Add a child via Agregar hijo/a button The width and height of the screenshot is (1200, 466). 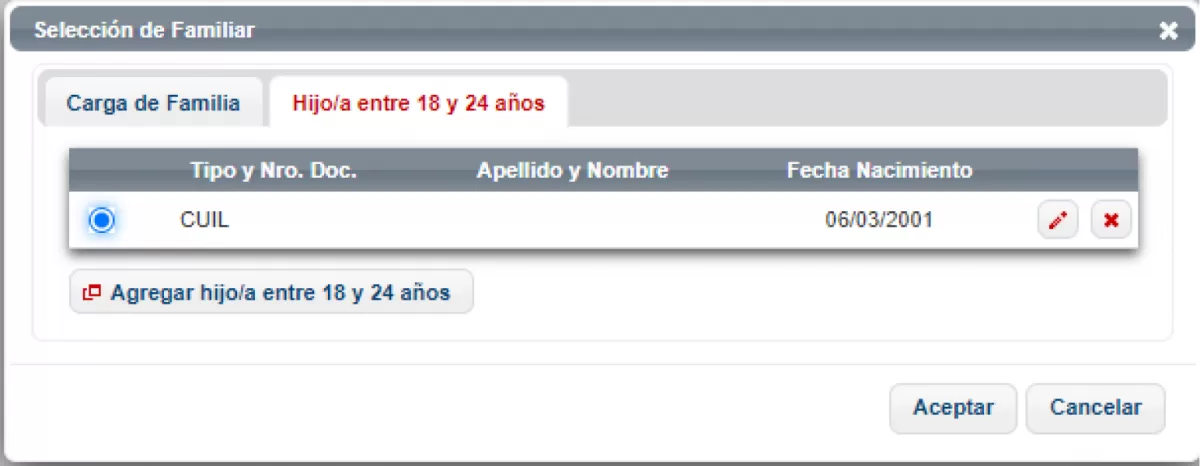click(x=271, y=293)
